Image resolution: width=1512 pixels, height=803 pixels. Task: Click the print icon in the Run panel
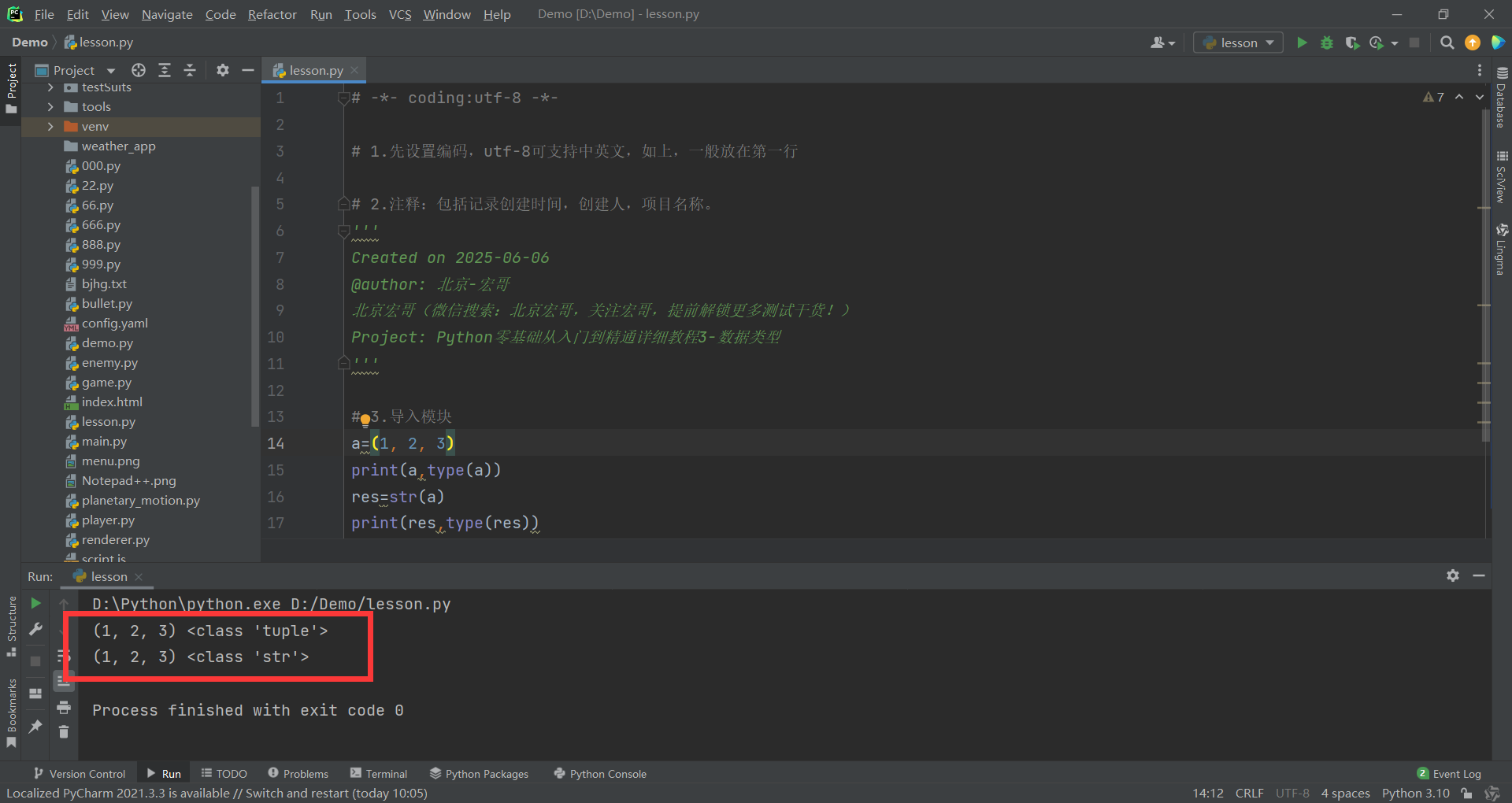[x=64, y=707]
